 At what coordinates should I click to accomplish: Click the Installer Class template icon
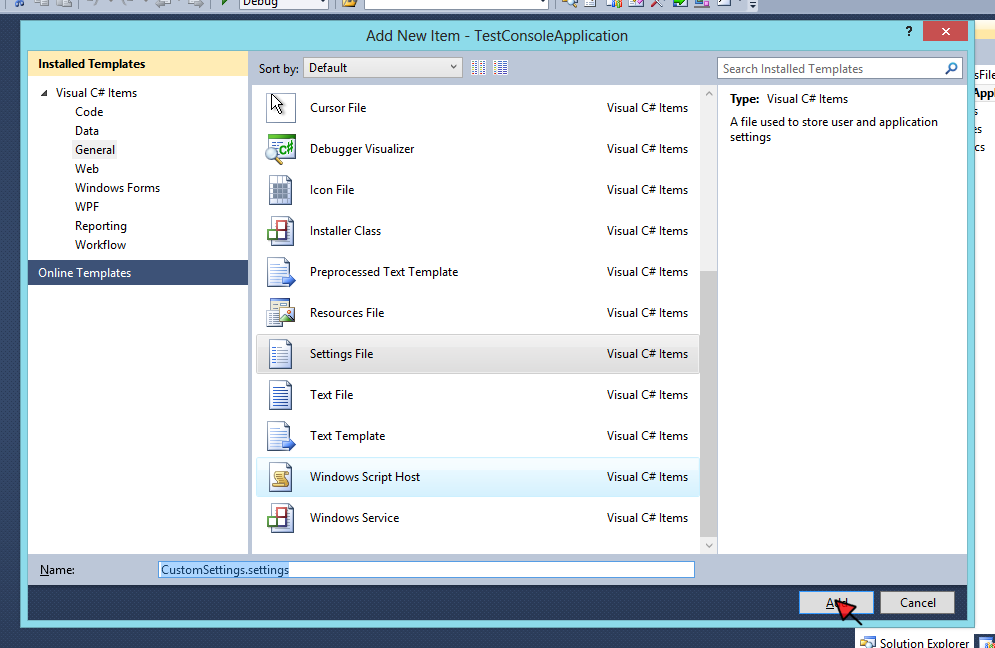(280, 230)
